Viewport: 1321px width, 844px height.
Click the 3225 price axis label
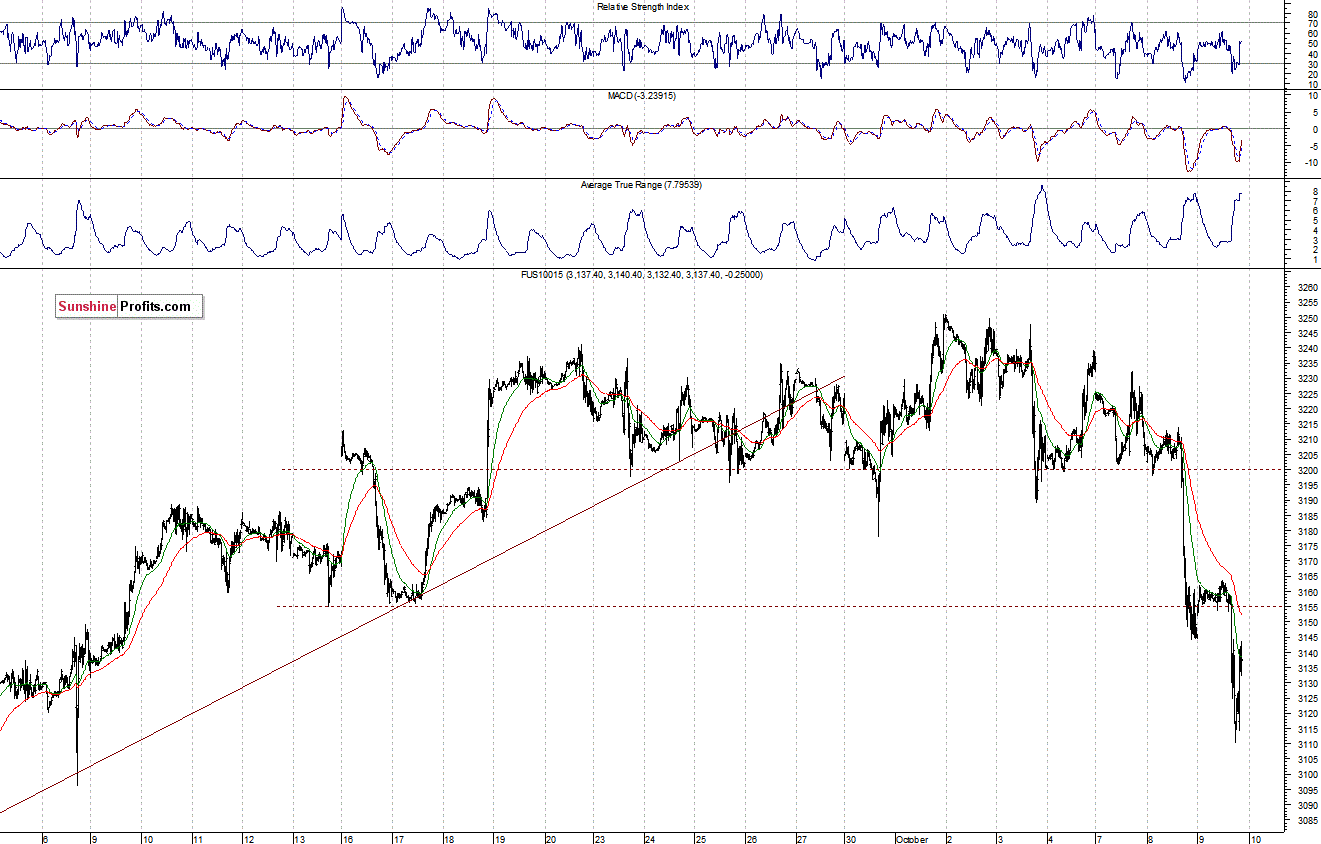(x=1308, y=394)
